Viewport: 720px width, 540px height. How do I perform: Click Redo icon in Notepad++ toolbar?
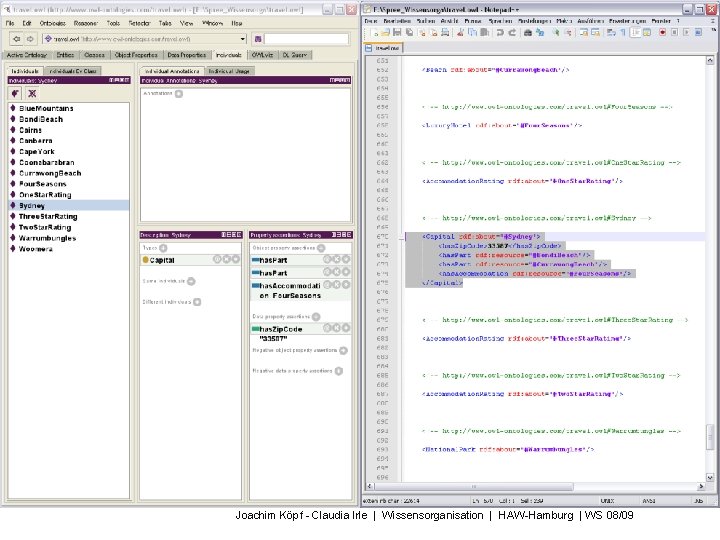[512, 32]
